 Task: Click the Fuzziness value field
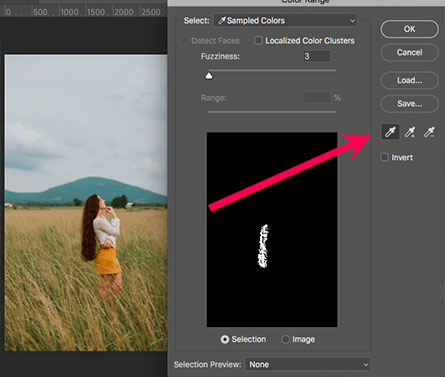[317, 56]
